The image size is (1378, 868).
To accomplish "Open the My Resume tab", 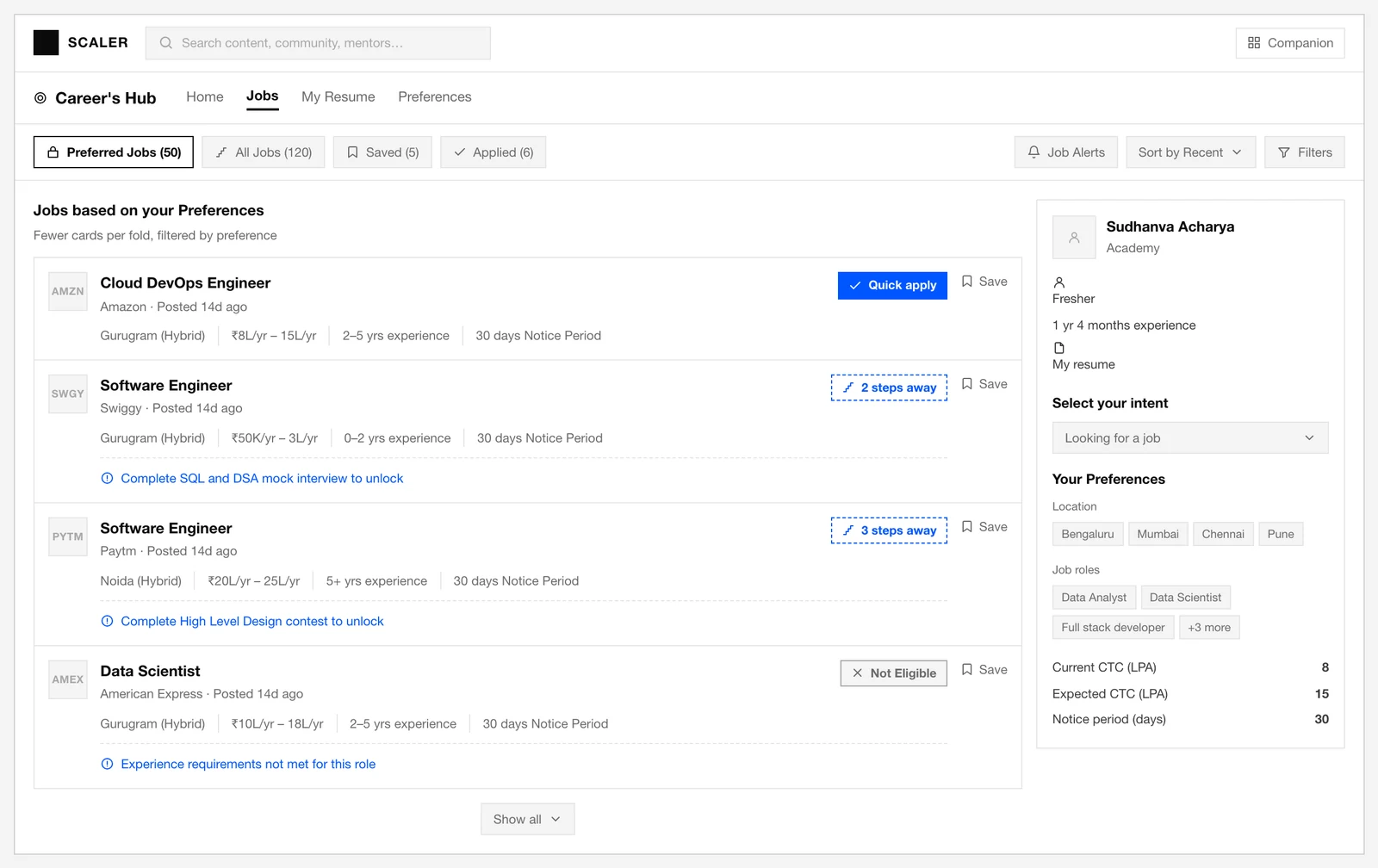I will (338, 97).
